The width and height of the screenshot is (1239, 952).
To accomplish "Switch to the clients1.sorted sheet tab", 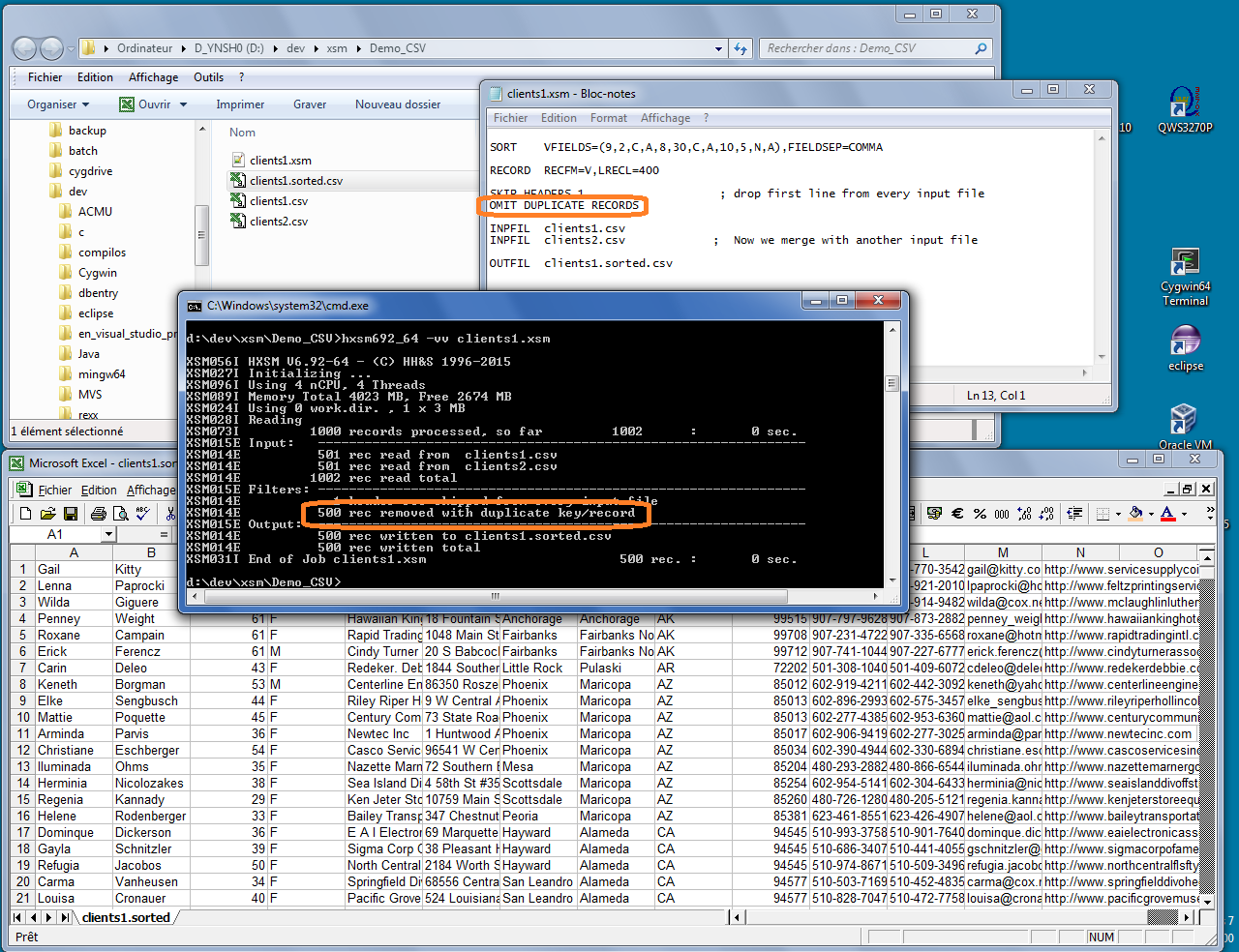I will [126, 917].
